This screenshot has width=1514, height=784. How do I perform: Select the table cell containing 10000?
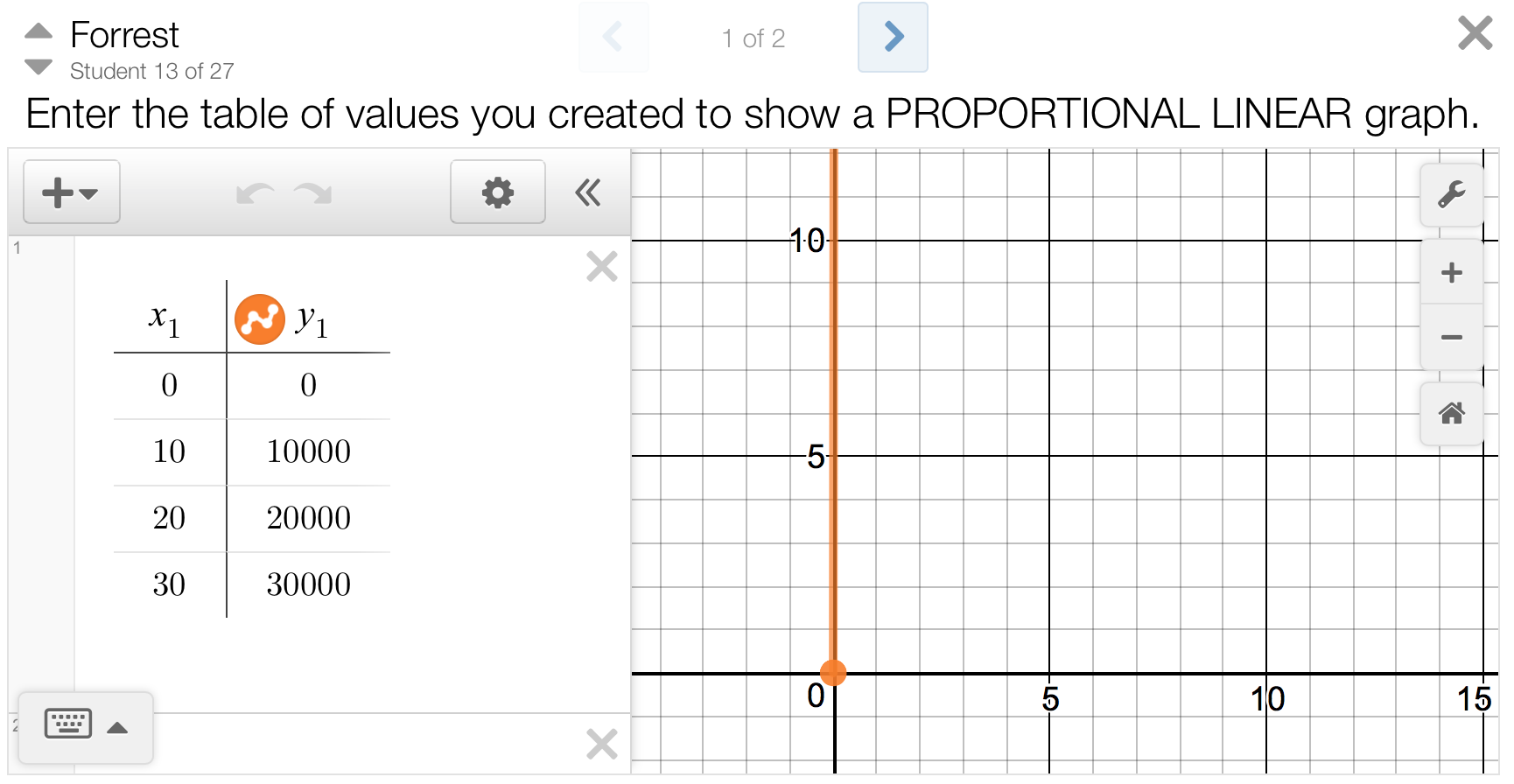point(308,451)
